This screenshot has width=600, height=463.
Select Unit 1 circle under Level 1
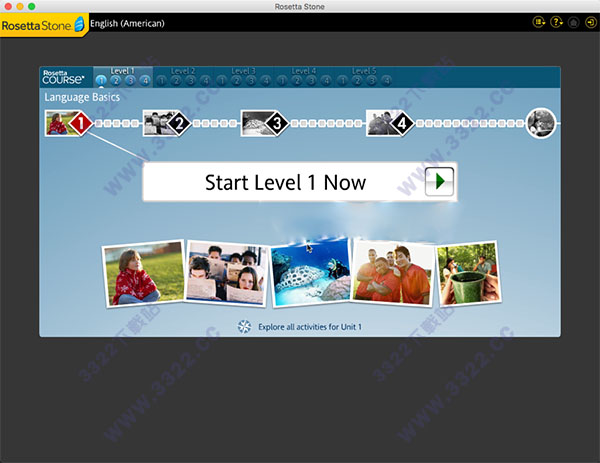pos(101,81)
